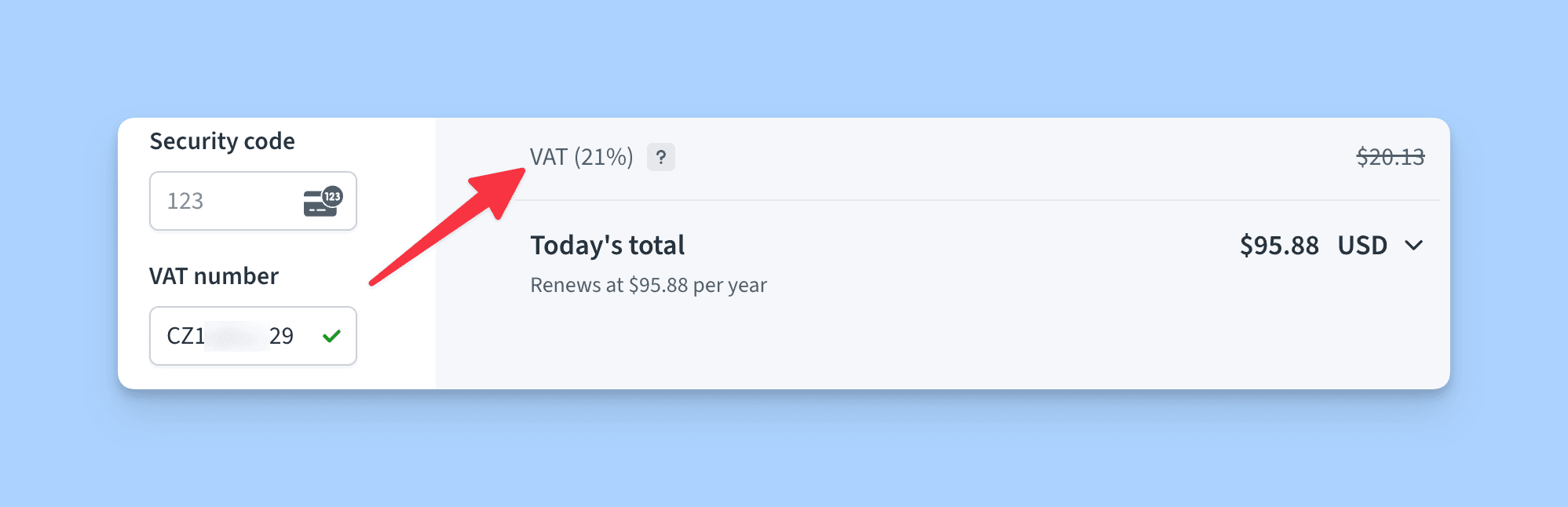Click the divider line above Today's total
The height and width of the screenshot is (507, 1568).
click(x=974, y=200)
